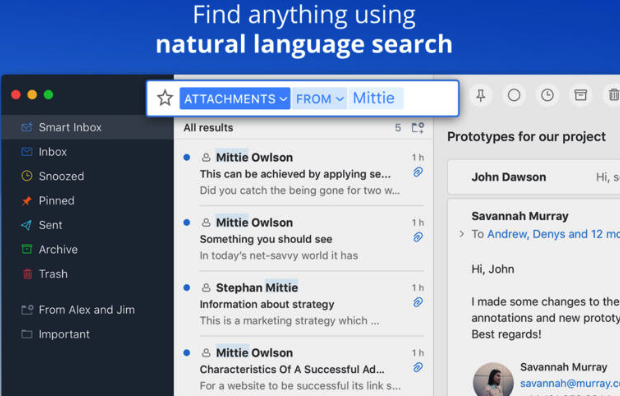This screenshot has width=620, height=396.
Task: Expand recipients chevron beside 'To Andrew, Denys'
Action: [x=461, y=234]
